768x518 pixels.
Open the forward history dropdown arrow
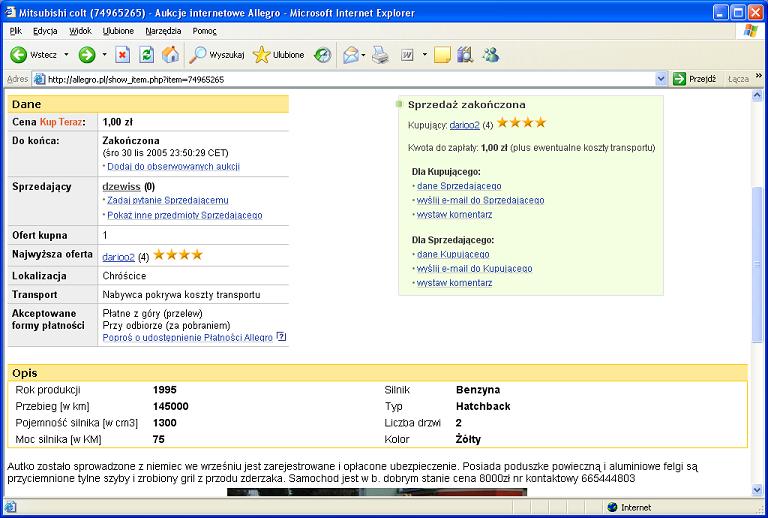point(104,55)
